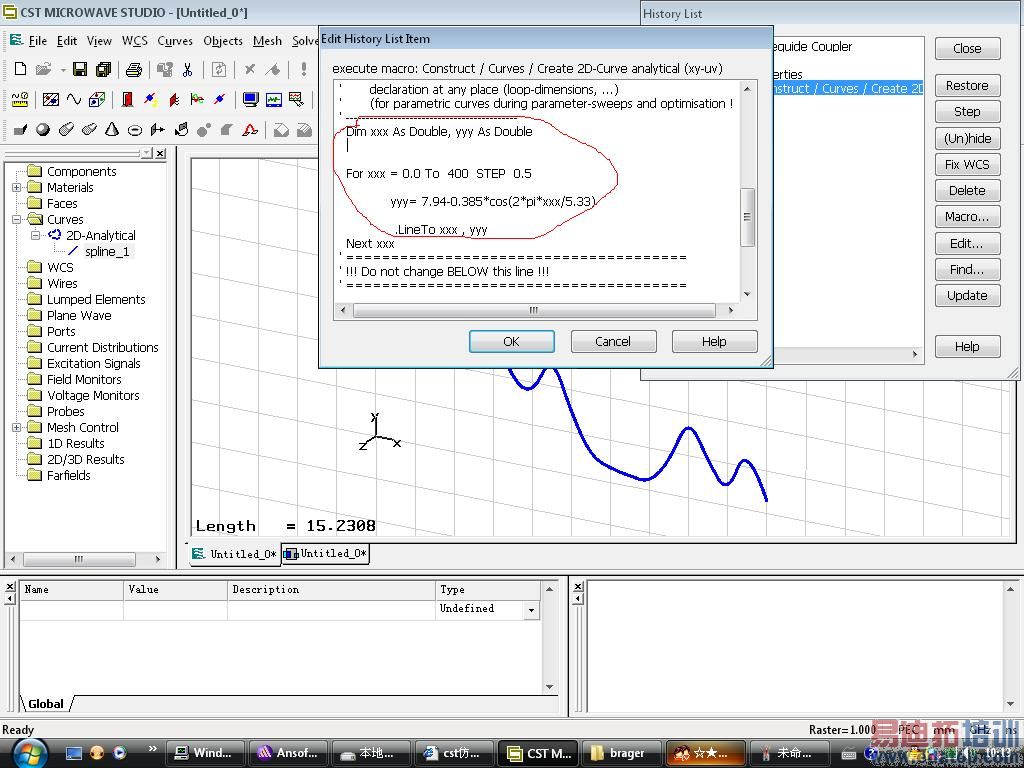Viewport: 1024px width, 768px height.
Task: Click the Save All stacked disks icon
Action: pos(103,69)
